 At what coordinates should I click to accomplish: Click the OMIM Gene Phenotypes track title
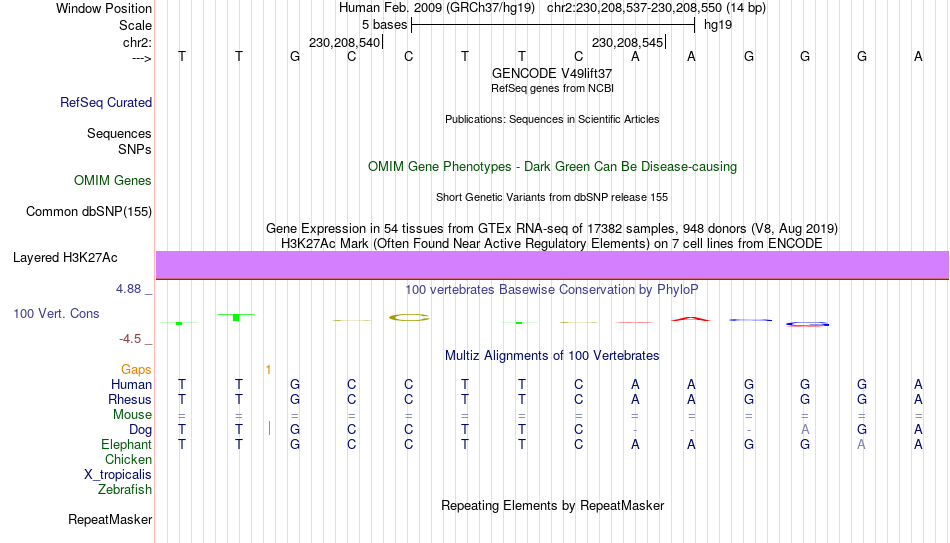click(552, 167)
